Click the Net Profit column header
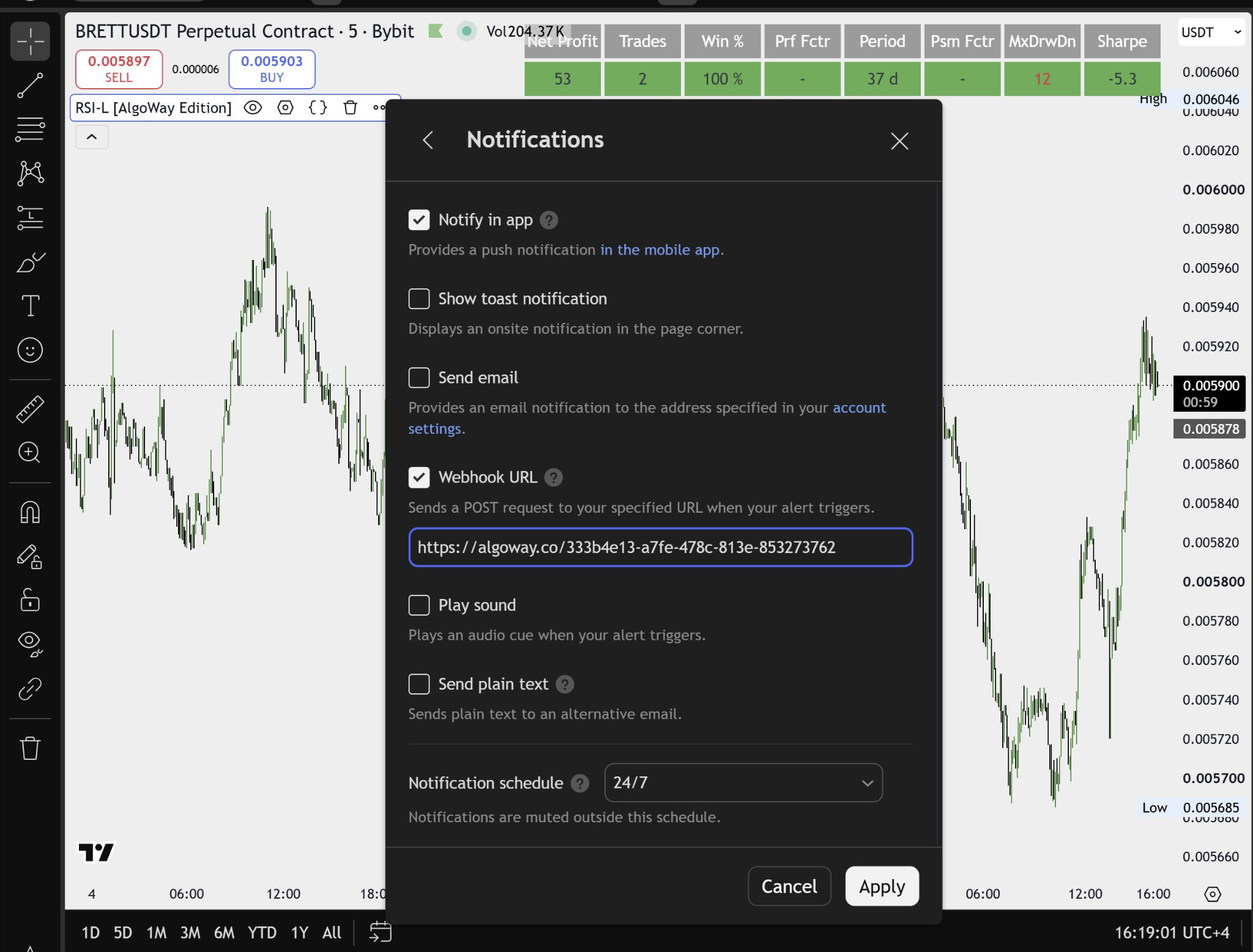1253x952 pixels. (x=562, y=41)
